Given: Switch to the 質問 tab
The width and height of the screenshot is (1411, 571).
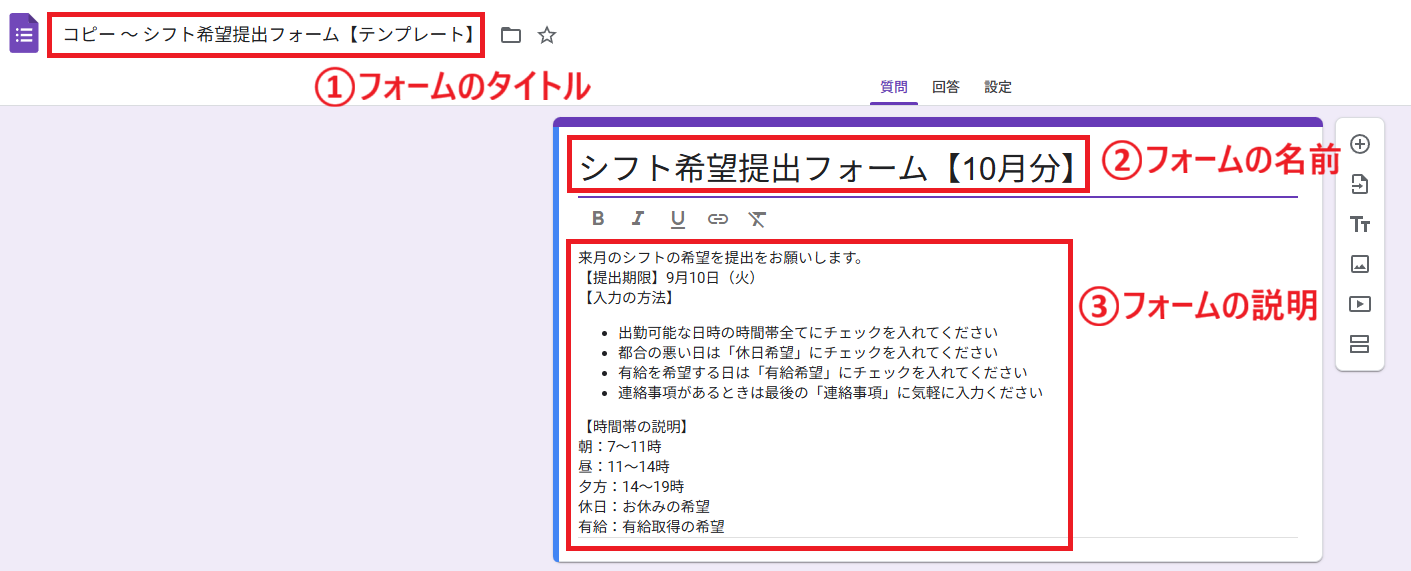Looking at the screenshot, I should pos(893,87).
